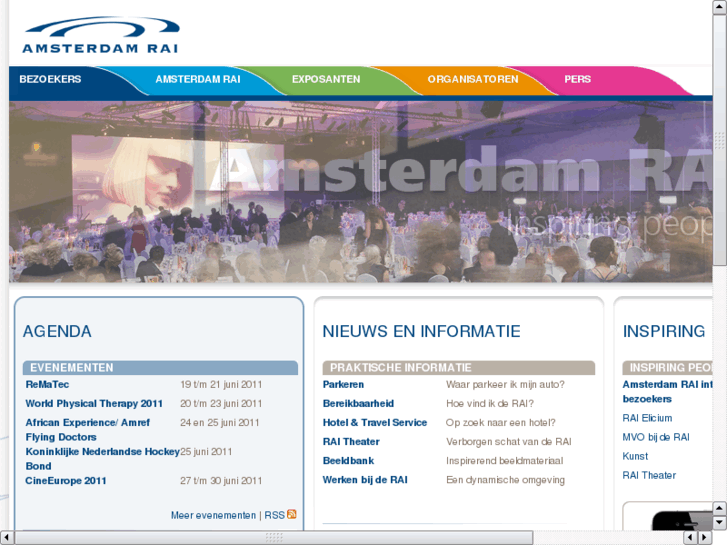727x545 pixels.
Task: Open RAI Theater under Praktische Informatie
Action: [x=351, y=442]
